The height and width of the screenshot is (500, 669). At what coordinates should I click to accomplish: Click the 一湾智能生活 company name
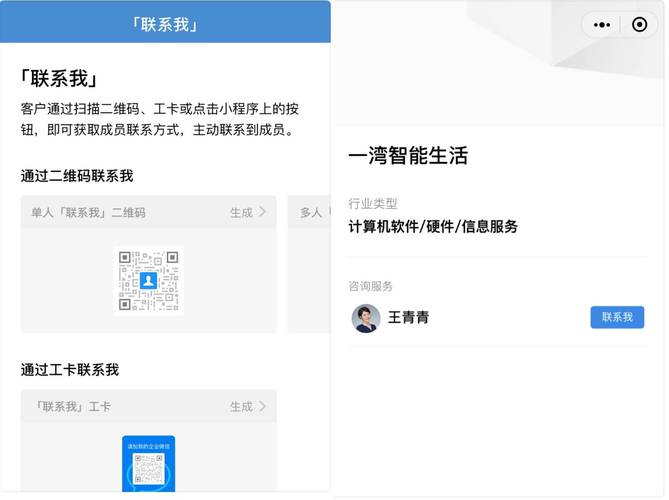408,156
